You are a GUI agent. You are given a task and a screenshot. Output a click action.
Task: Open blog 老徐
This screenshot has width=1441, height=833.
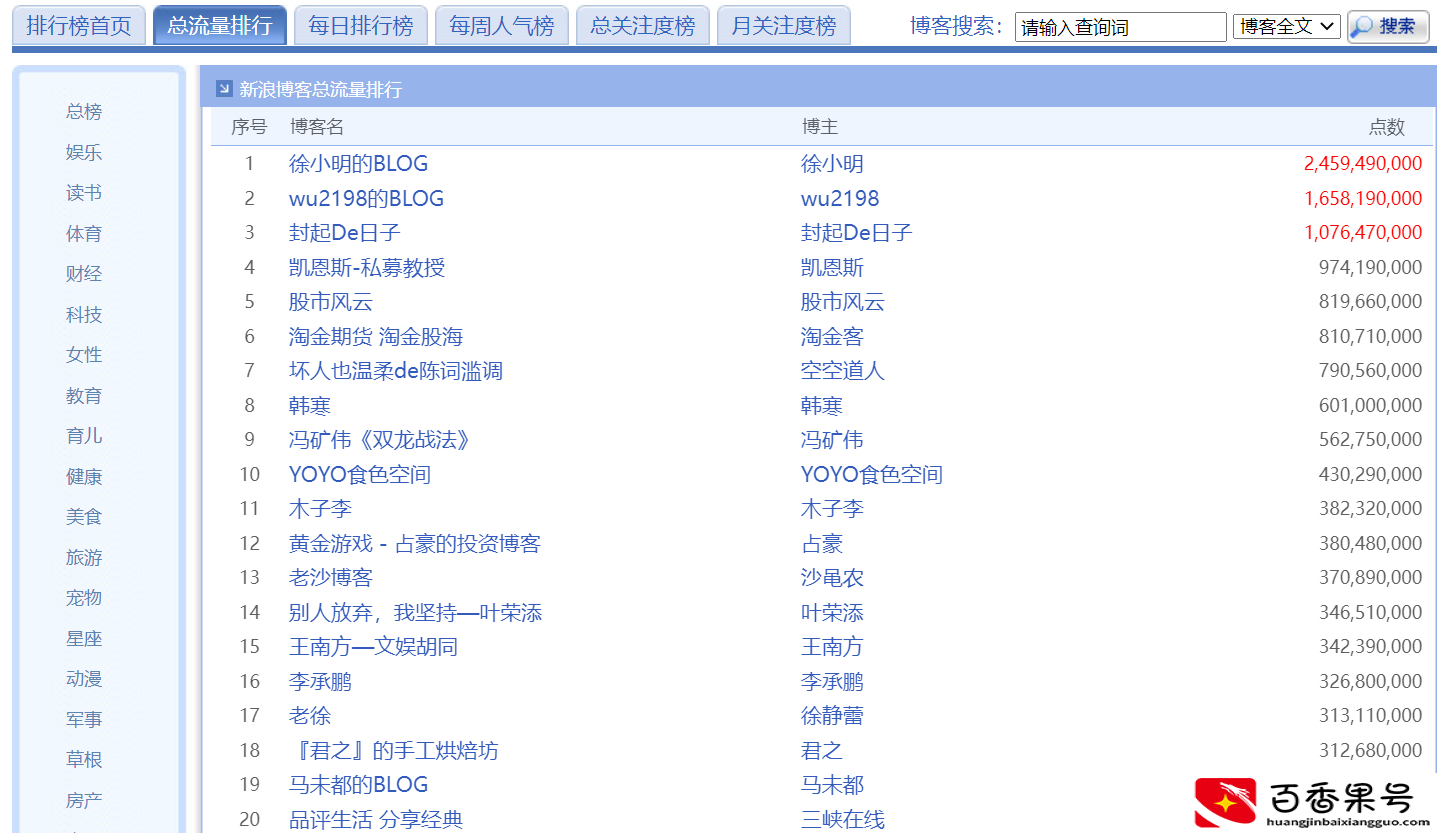(x=310, y=716)
